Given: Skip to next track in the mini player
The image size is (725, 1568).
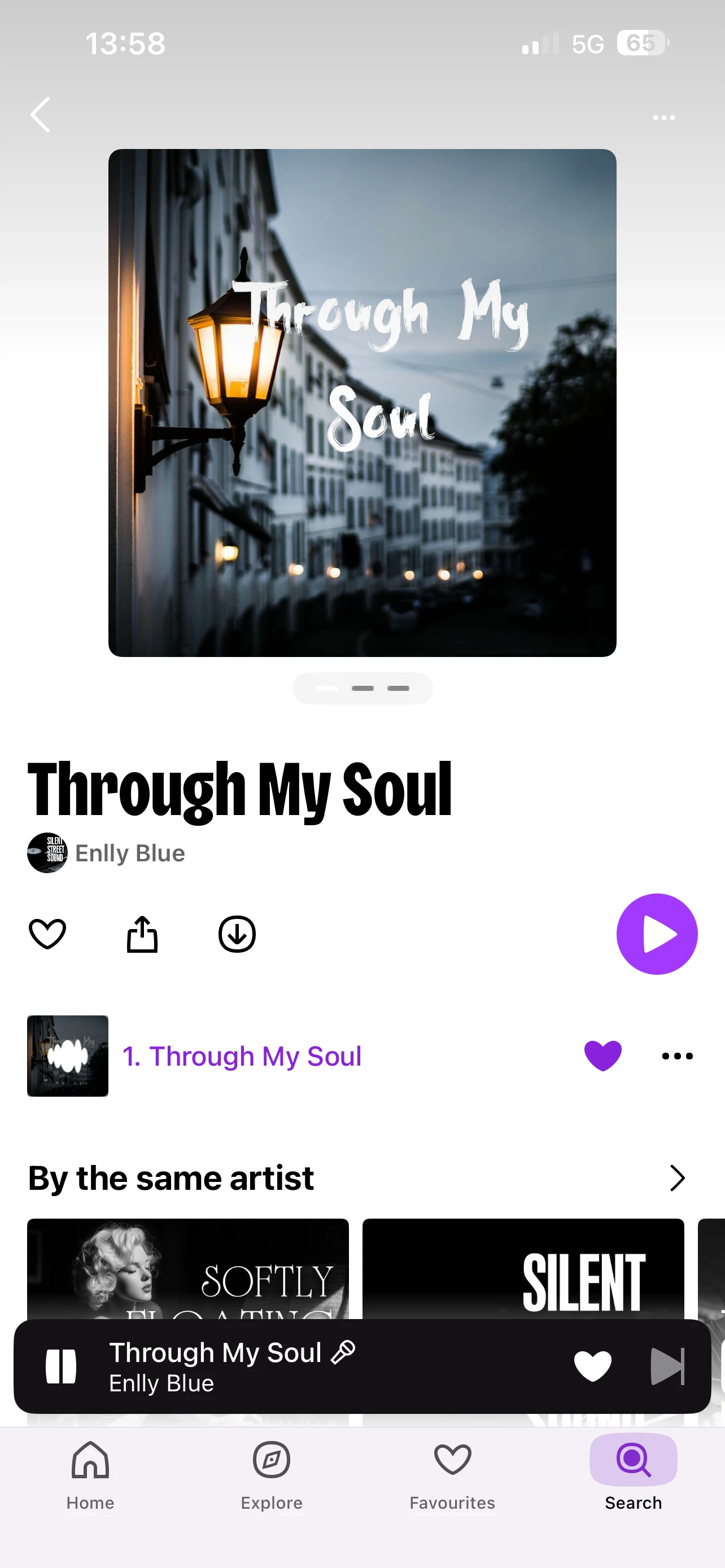Looking at the screenshot, I should pyautogui.click(x=667, y=1366).
